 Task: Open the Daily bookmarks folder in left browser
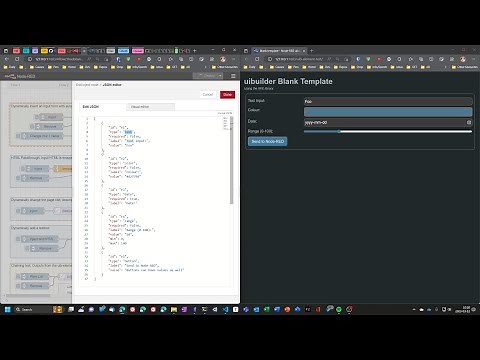[10, 67]
